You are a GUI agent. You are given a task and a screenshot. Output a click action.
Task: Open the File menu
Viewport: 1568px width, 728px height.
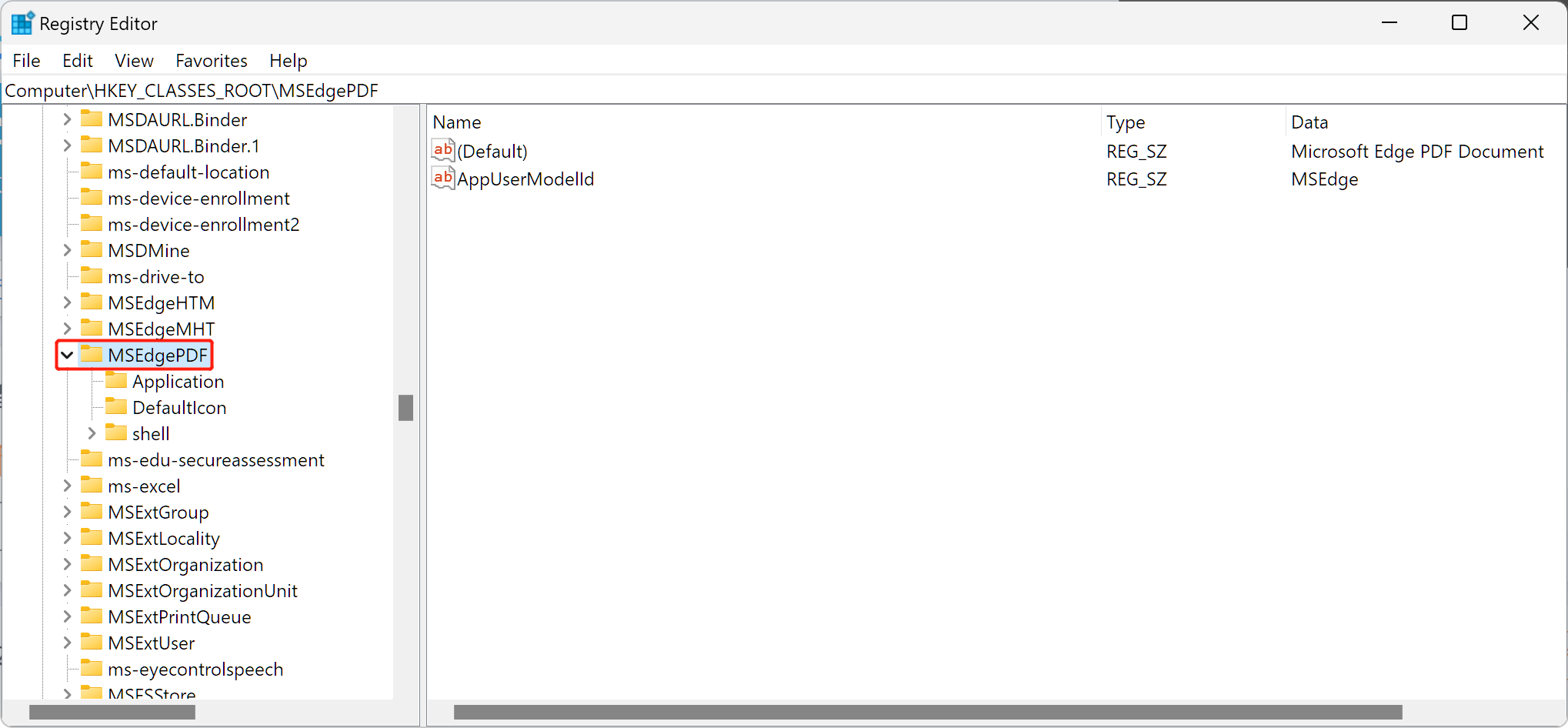tap(26, 60)
